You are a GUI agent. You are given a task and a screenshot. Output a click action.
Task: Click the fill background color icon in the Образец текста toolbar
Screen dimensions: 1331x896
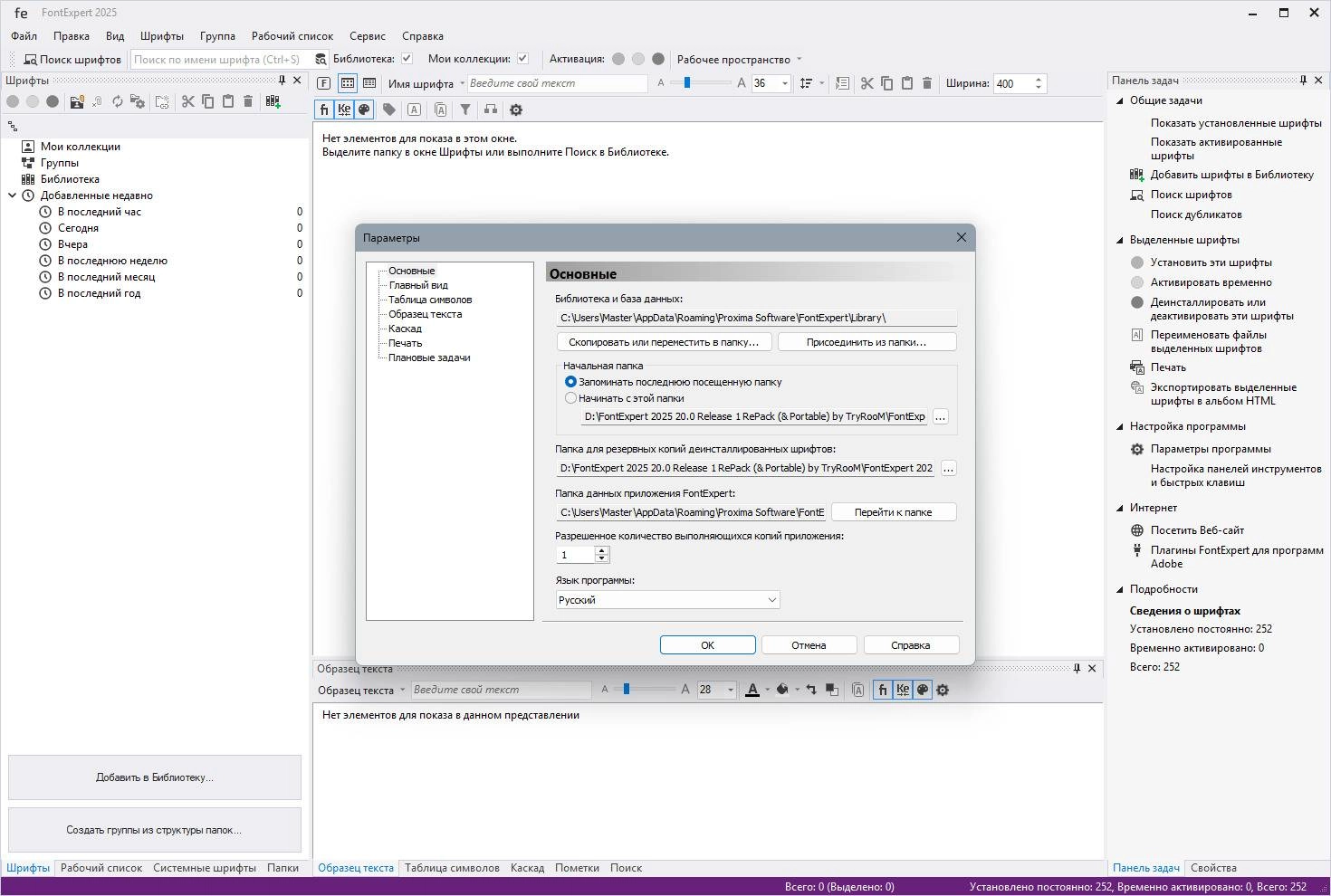click(782, 690)
